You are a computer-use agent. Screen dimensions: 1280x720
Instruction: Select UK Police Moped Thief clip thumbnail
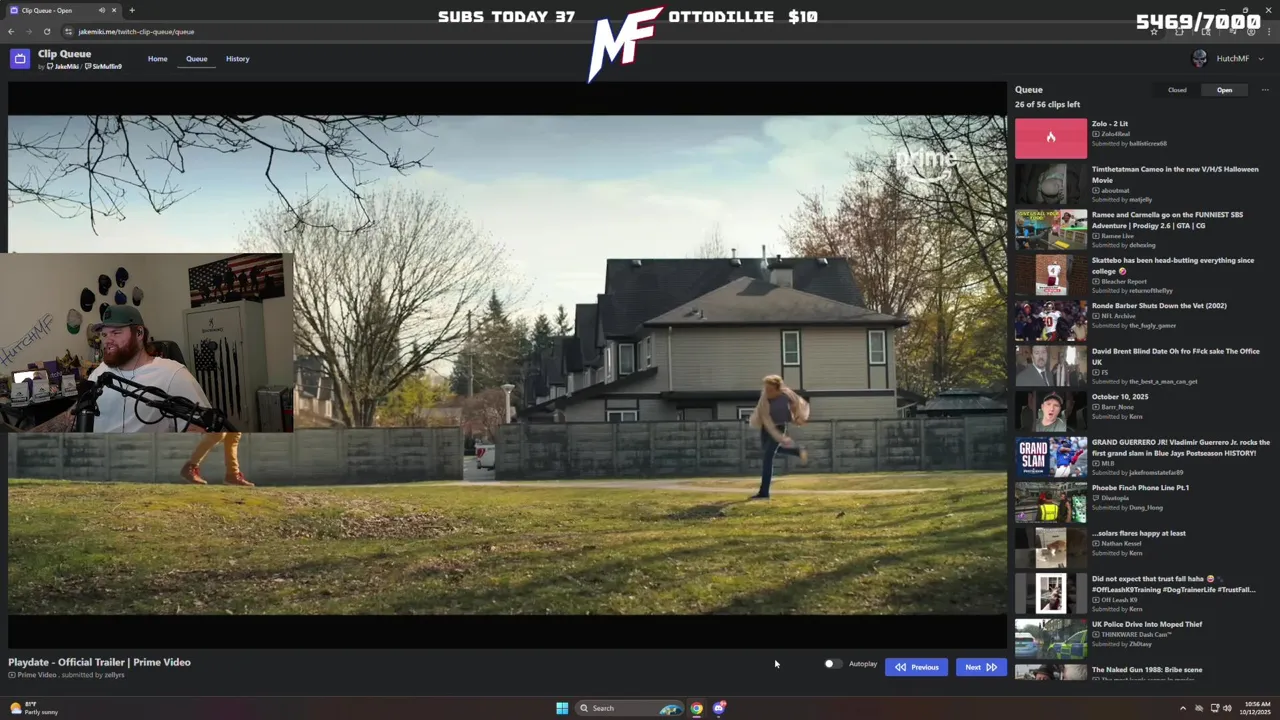pyautogui.click(x=1051, y=639)
